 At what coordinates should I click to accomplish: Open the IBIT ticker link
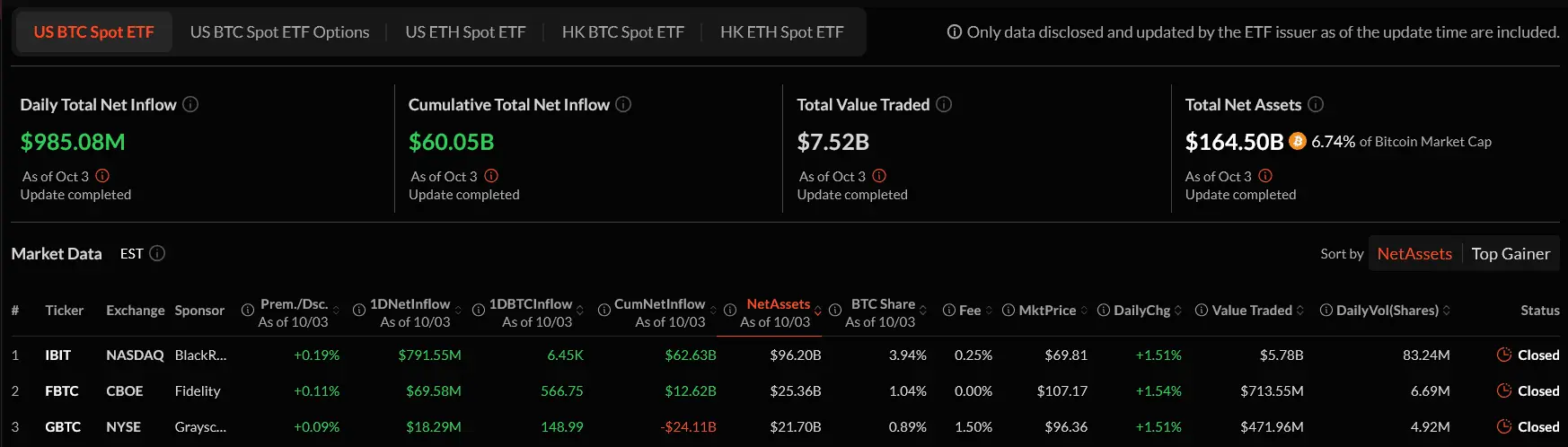coord(58,355)
